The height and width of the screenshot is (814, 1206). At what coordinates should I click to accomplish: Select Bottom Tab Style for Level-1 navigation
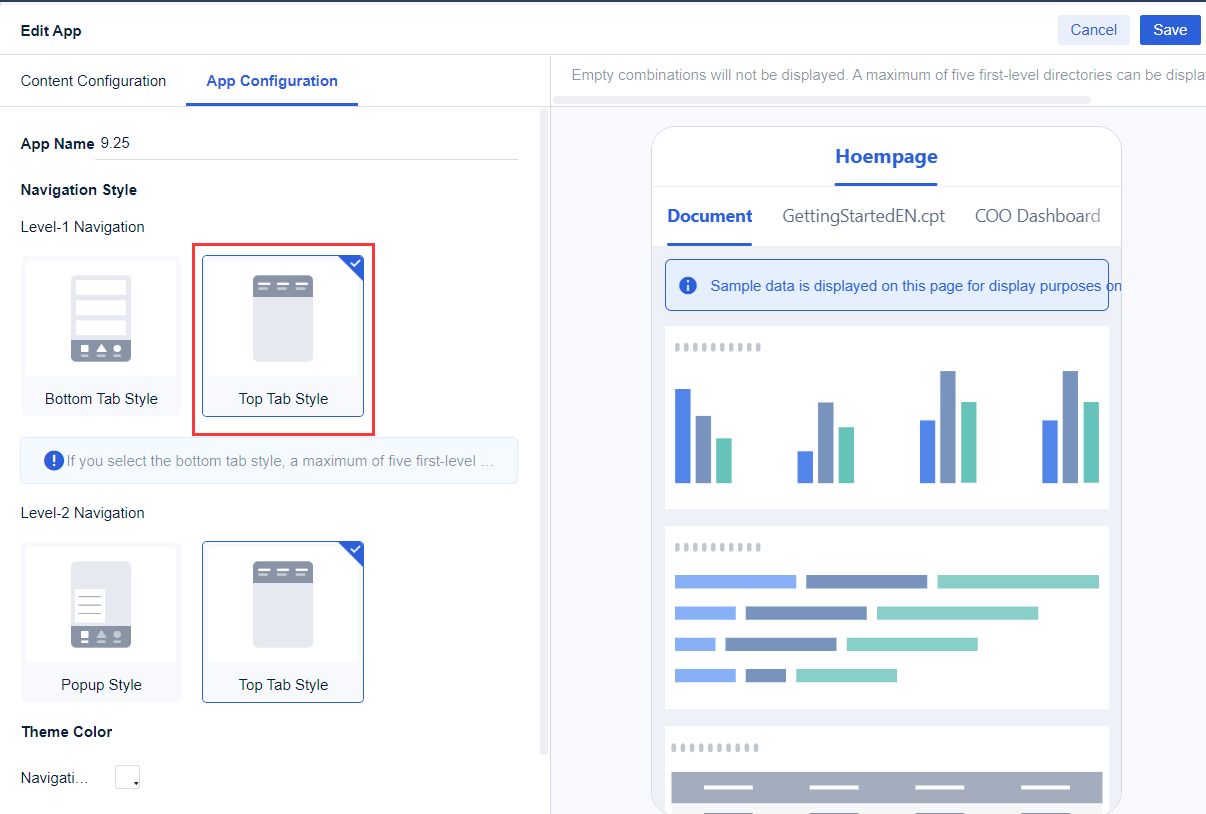coord(100,336)
